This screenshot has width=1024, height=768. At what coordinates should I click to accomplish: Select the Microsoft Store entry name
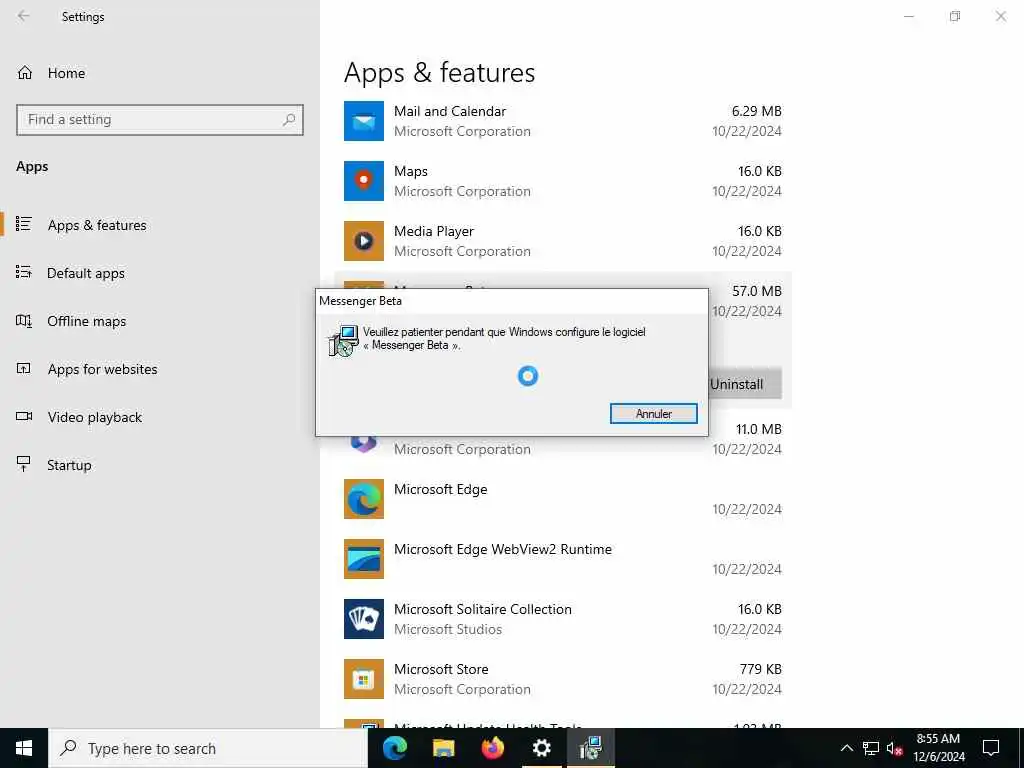(441, 669)
